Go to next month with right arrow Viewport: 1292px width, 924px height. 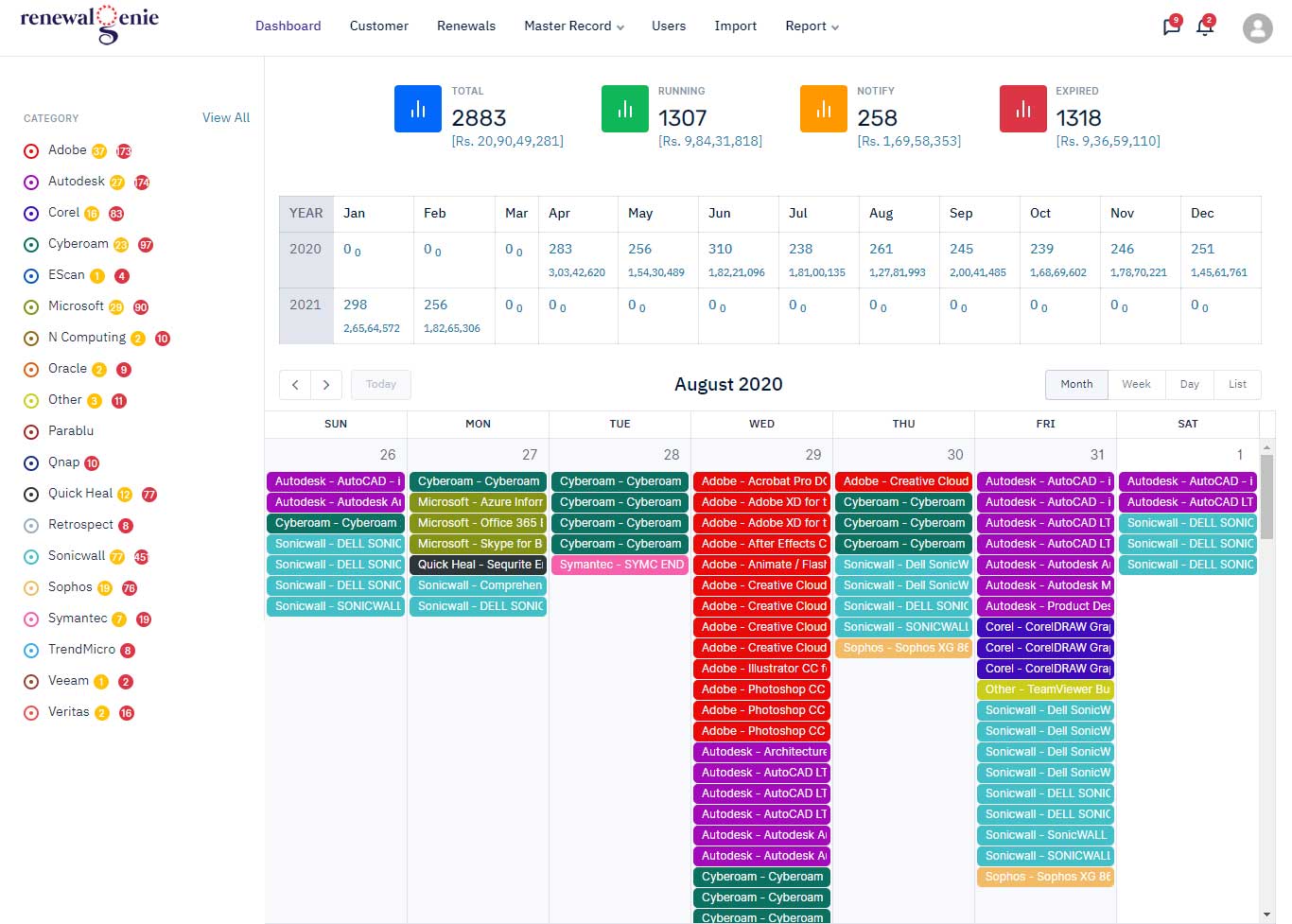tap(326, 384)
